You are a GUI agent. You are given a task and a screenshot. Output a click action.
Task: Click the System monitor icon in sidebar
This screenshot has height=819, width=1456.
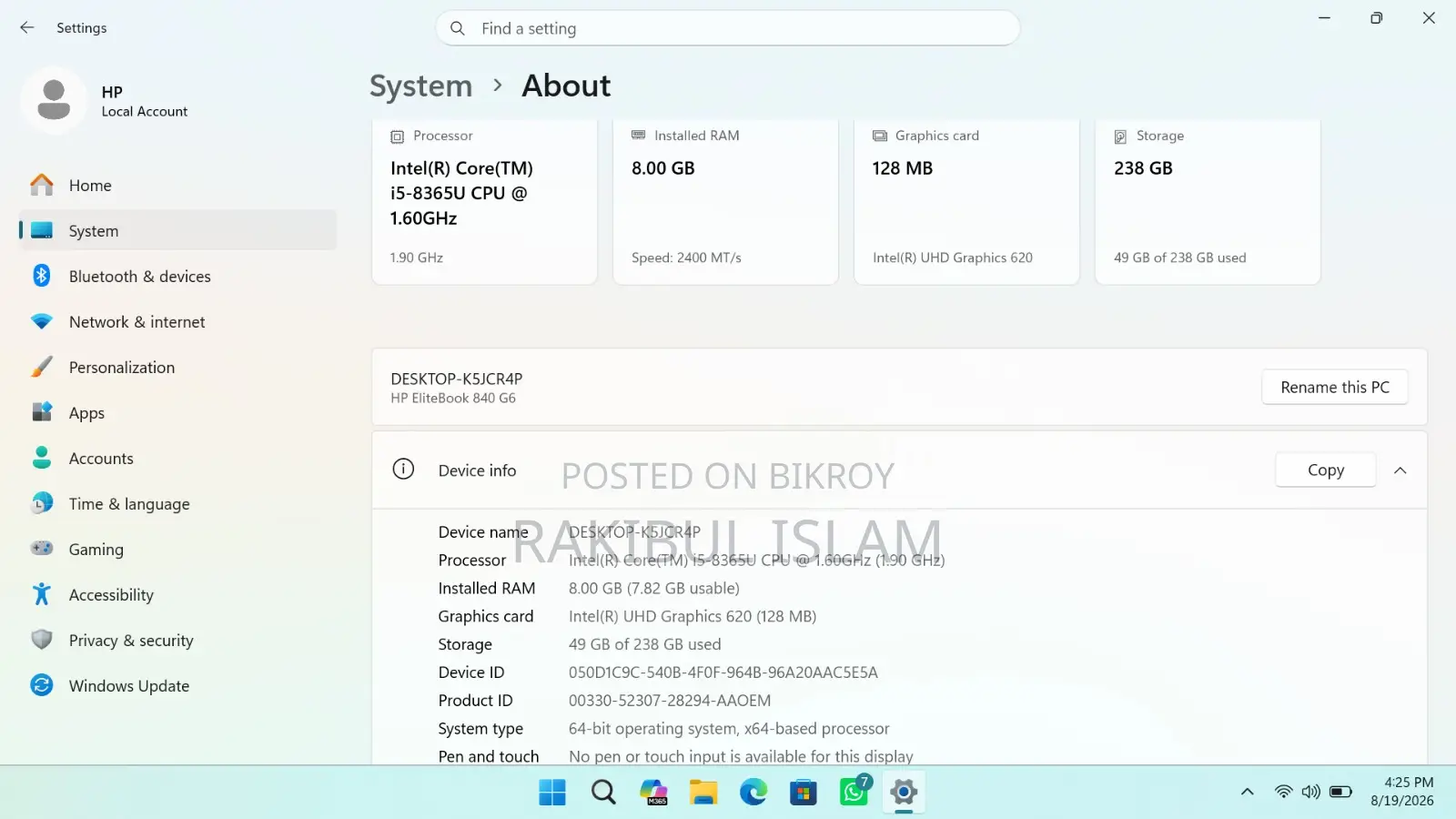point(42,231)
